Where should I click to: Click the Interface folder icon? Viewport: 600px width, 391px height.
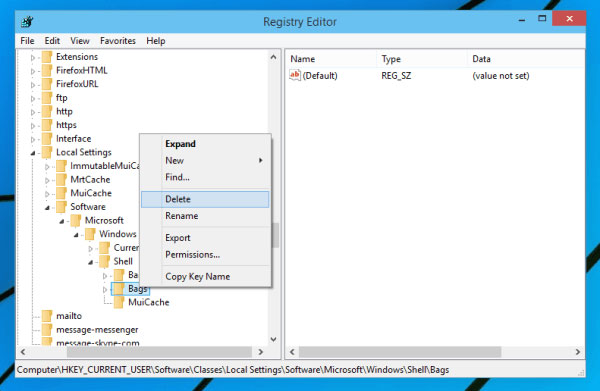pyautogui.click(x=47, y=139)
